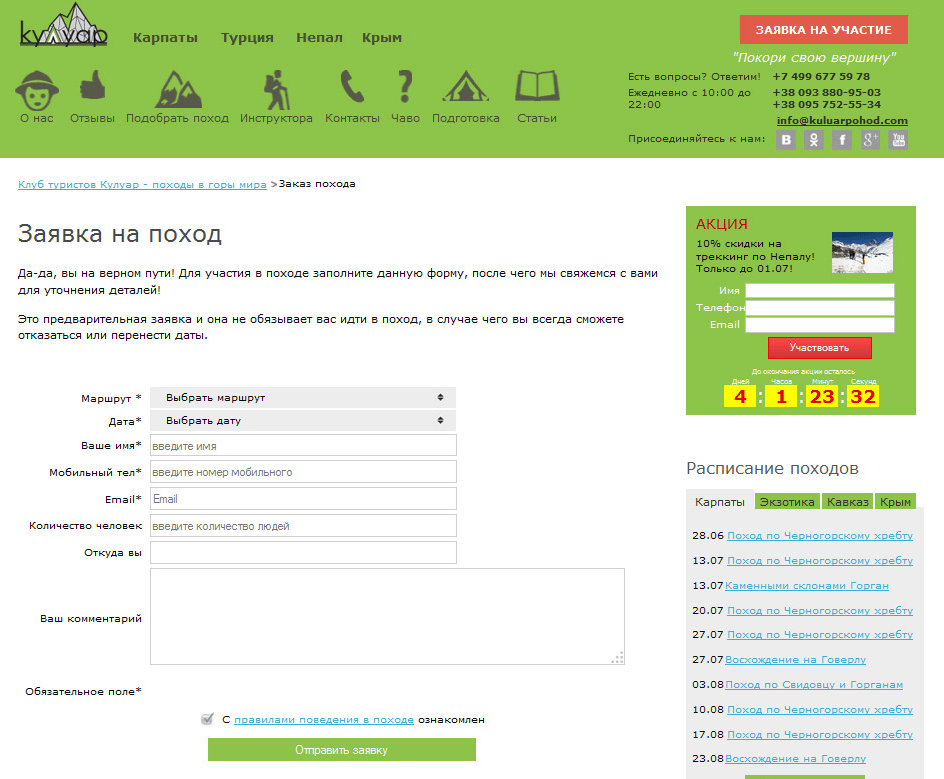Open the VKontakte social icon
This screenshot has height=779, width=944.
tap(787, 140)
